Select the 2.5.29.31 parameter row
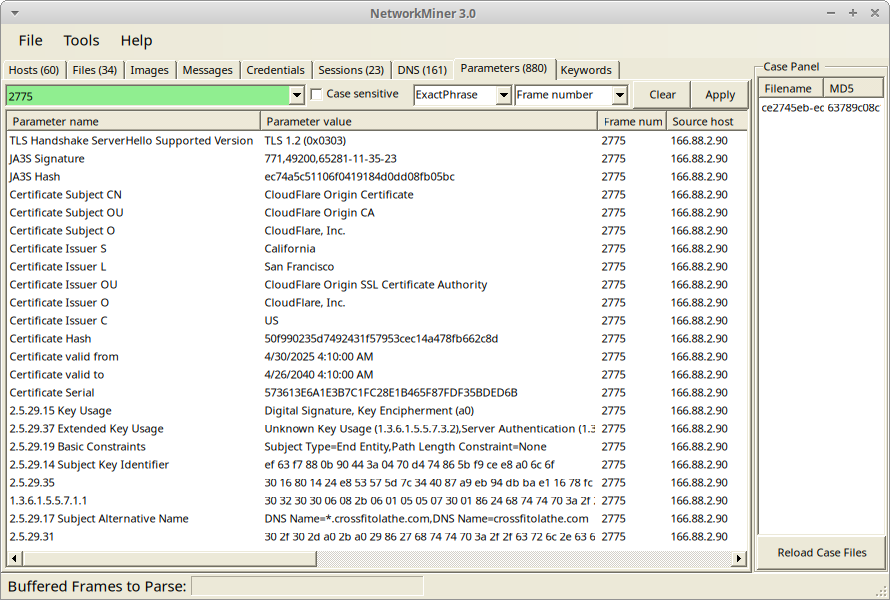This screenshot has height=600, width=890. (377, 536)
